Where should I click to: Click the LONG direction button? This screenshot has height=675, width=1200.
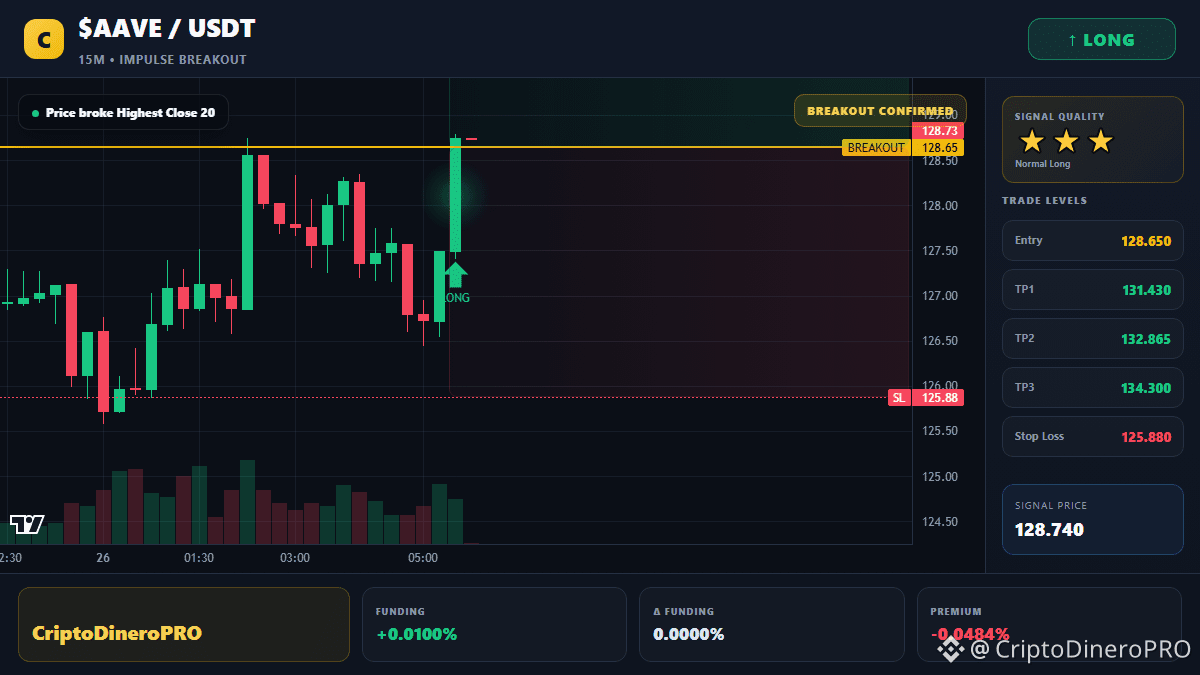click(1102, 40)
